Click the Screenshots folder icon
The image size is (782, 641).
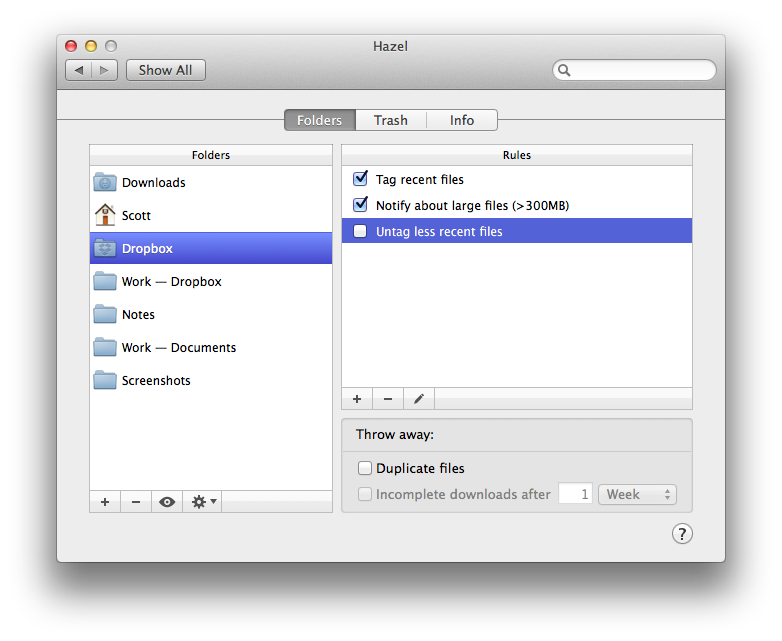pyautogui.click(x=105, y=380)
